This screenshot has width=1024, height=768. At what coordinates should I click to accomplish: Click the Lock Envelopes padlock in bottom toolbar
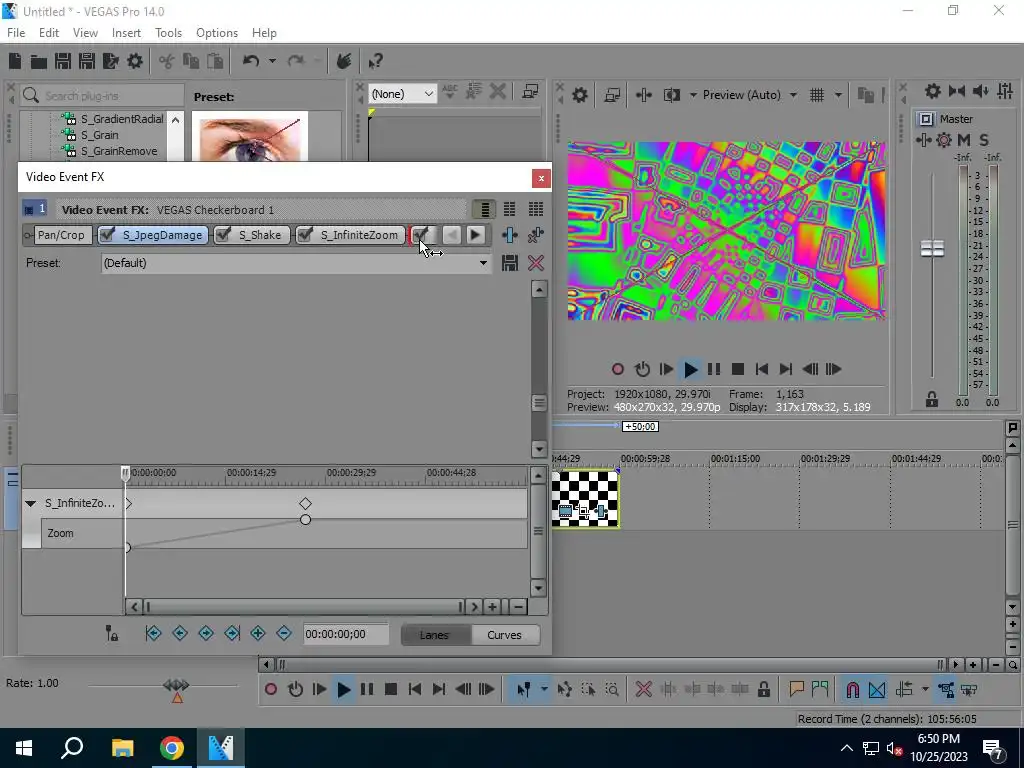(763, 689)
